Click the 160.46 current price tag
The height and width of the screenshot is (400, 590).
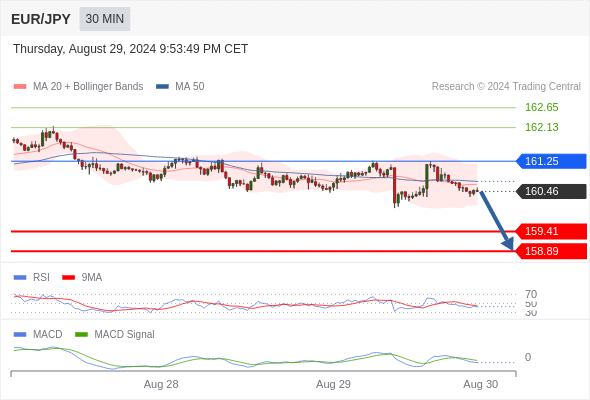(551, 191)
